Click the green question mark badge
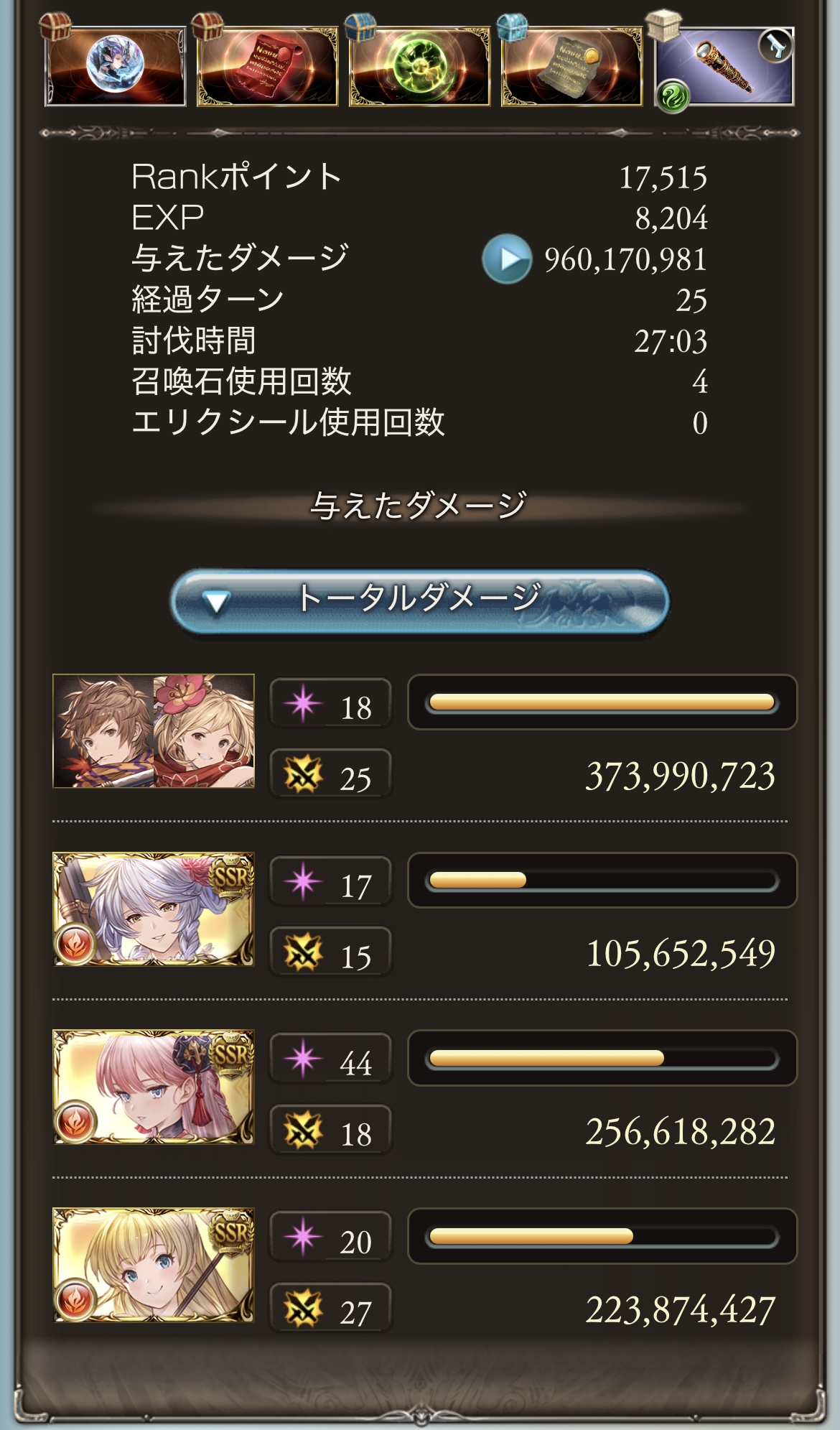This screenshot has height=1430, width=840. point(673,96)
